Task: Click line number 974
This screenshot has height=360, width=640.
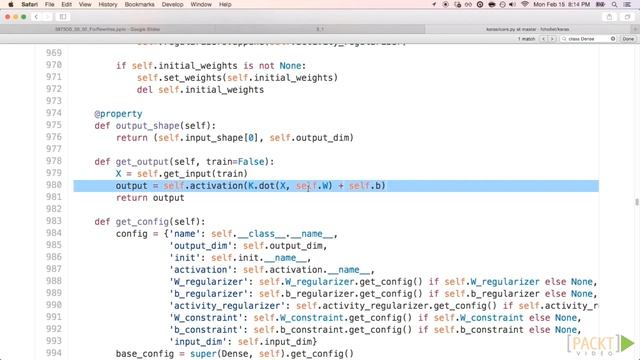Action: click(54, 113)
